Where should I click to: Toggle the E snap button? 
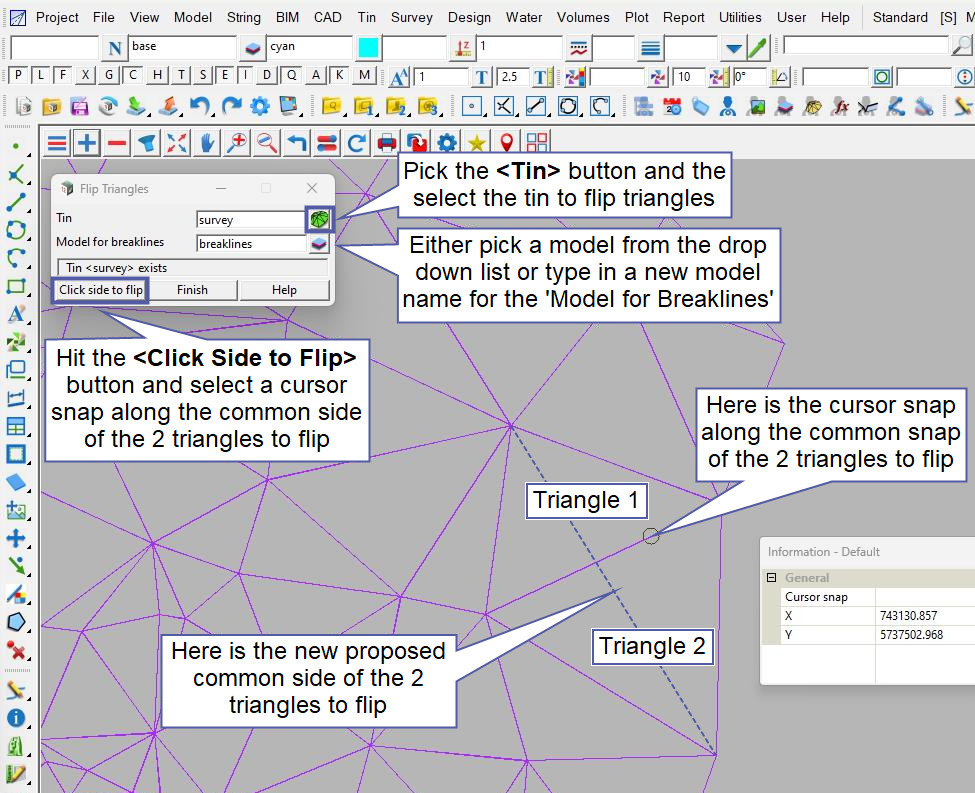click(224, 76)
